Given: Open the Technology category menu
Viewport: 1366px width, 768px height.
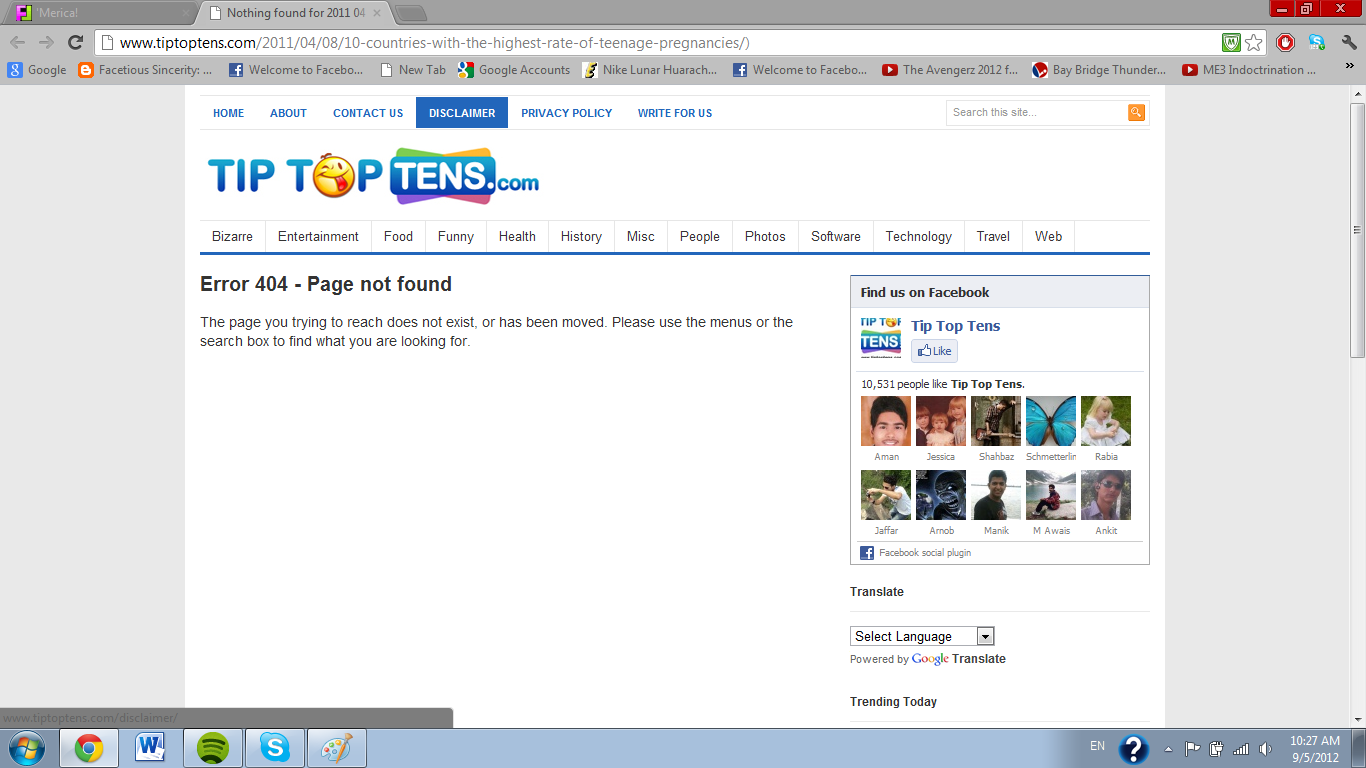Looking at the screenshot, I should (x=918, y=237).
